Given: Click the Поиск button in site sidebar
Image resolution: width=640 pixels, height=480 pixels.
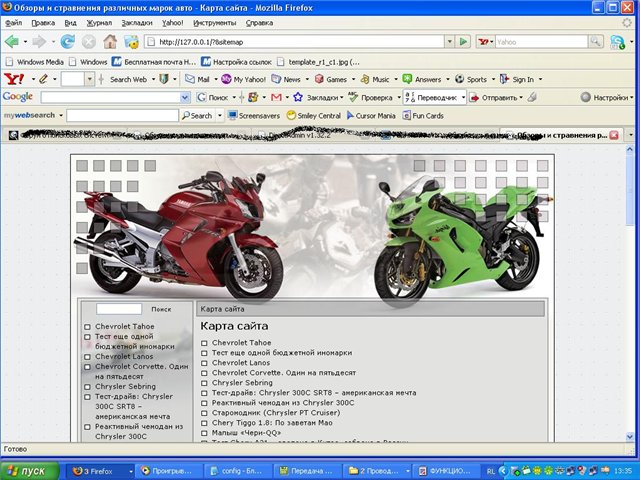Looking at the screenshot, I should [x=161, y=310].
